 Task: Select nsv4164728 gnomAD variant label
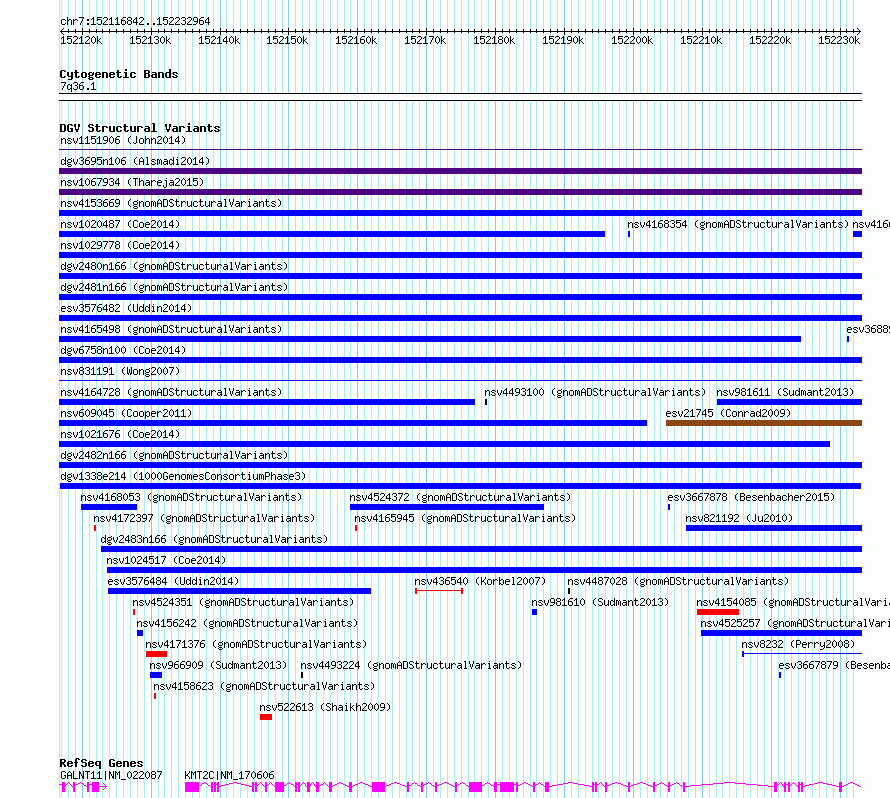[x=171, y=392]
